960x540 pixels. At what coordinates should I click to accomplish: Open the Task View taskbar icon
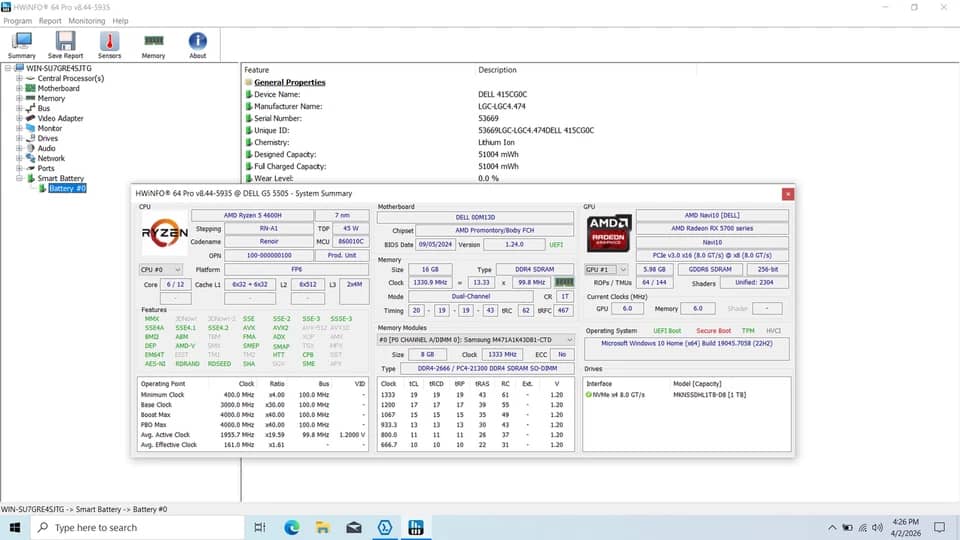click(x=260, y=527)
